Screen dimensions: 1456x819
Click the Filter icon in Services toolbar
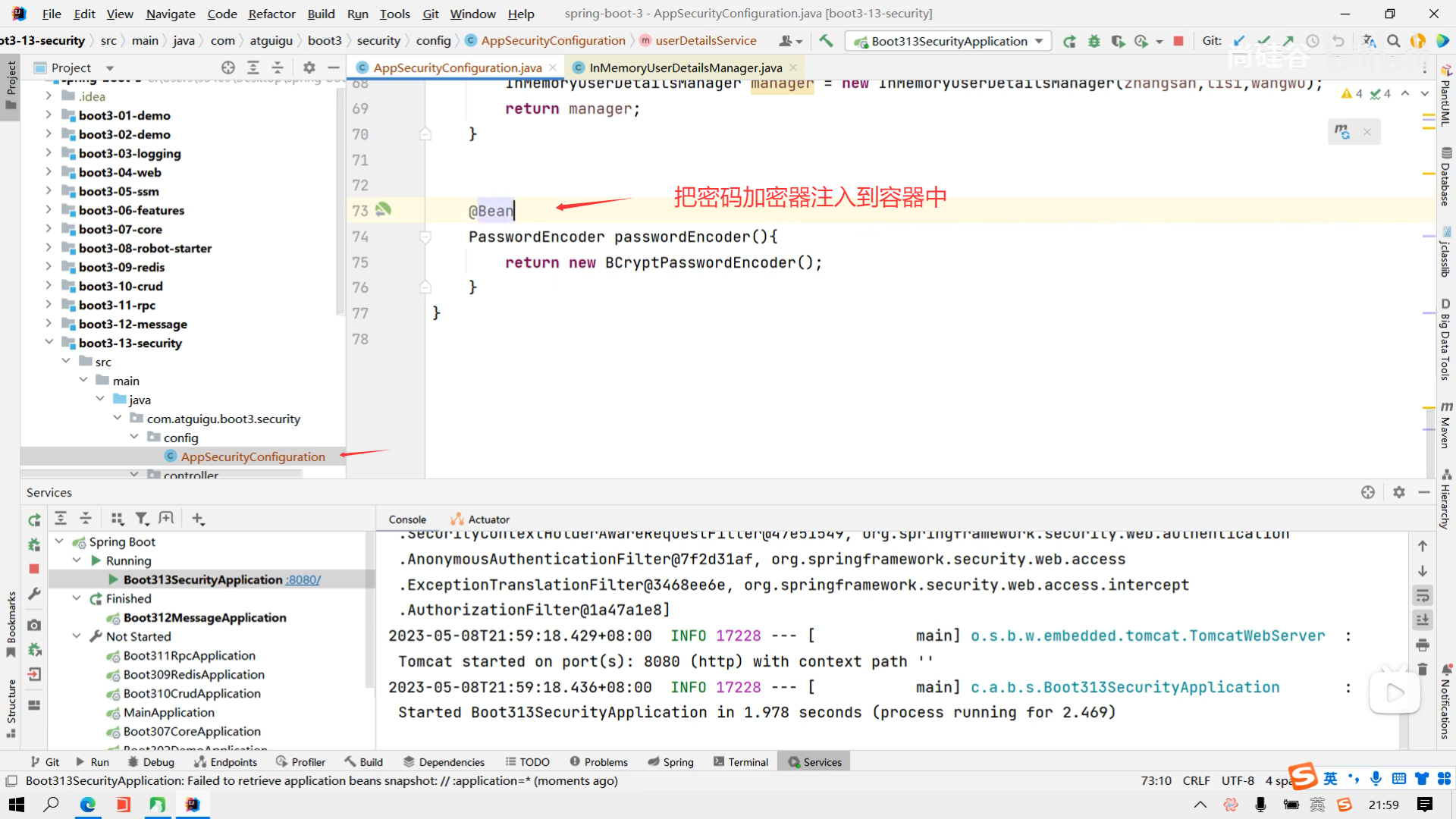pos(141,519)
